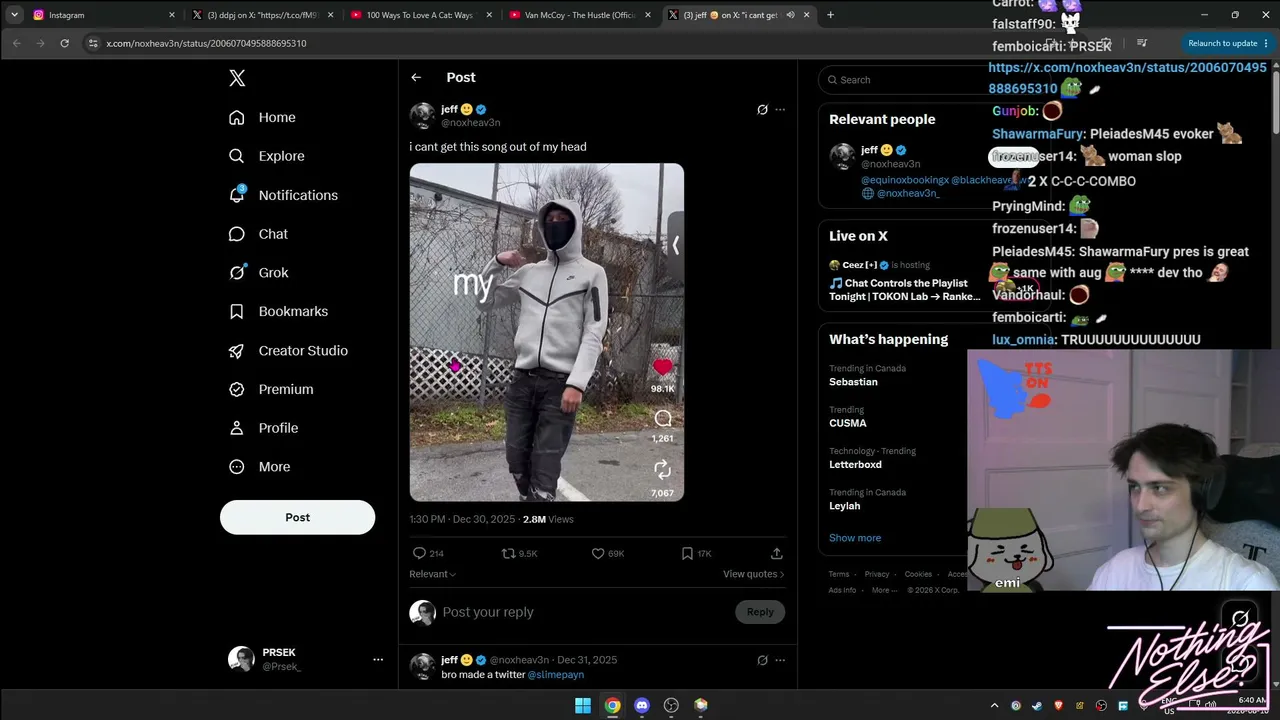Click the white Post button in sidebar
Screen dimensions: 1280x720
coord(297,517)
